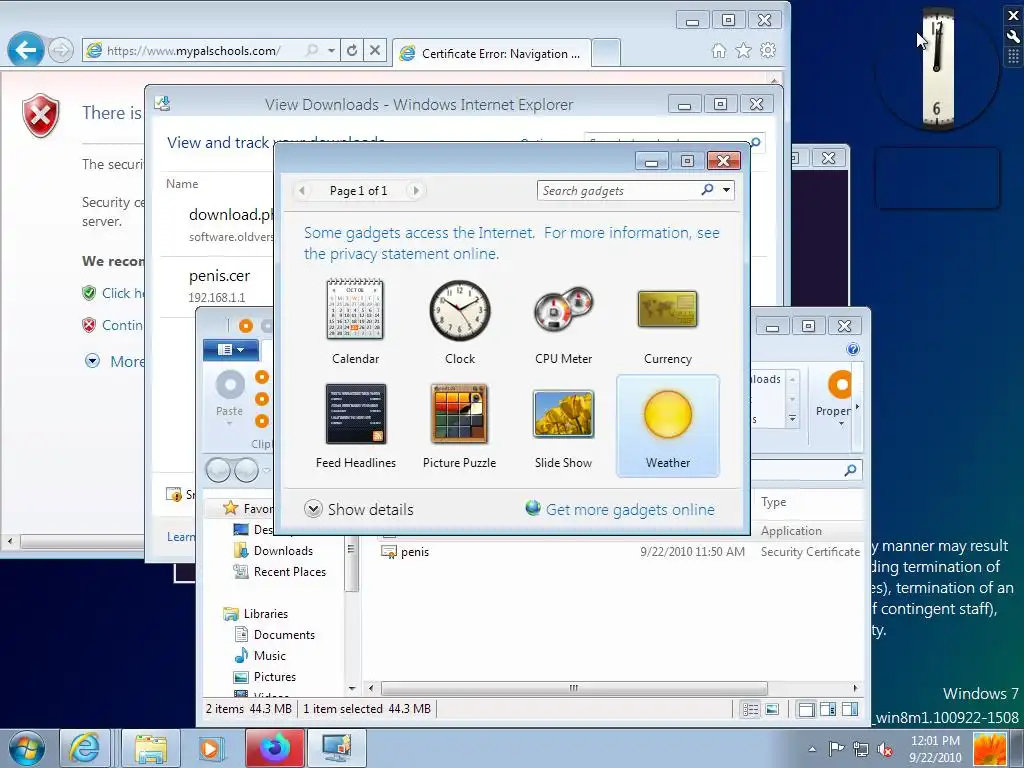Open Music library in navigation pane
The image size is (1024, 768).
point(260,655)
